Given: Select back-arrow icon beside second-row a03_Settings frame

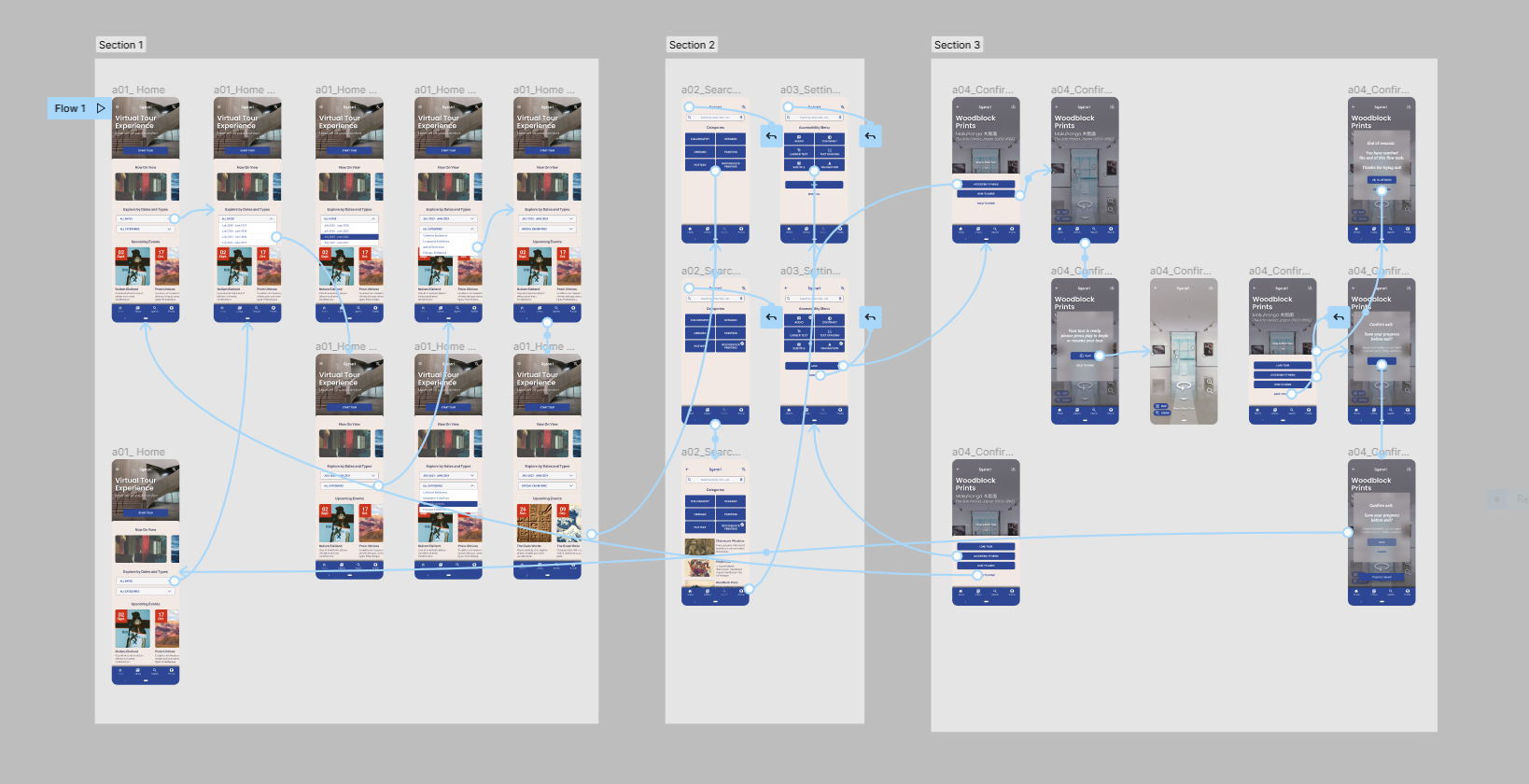Looking at the screenshot, I should pos(870,317).
